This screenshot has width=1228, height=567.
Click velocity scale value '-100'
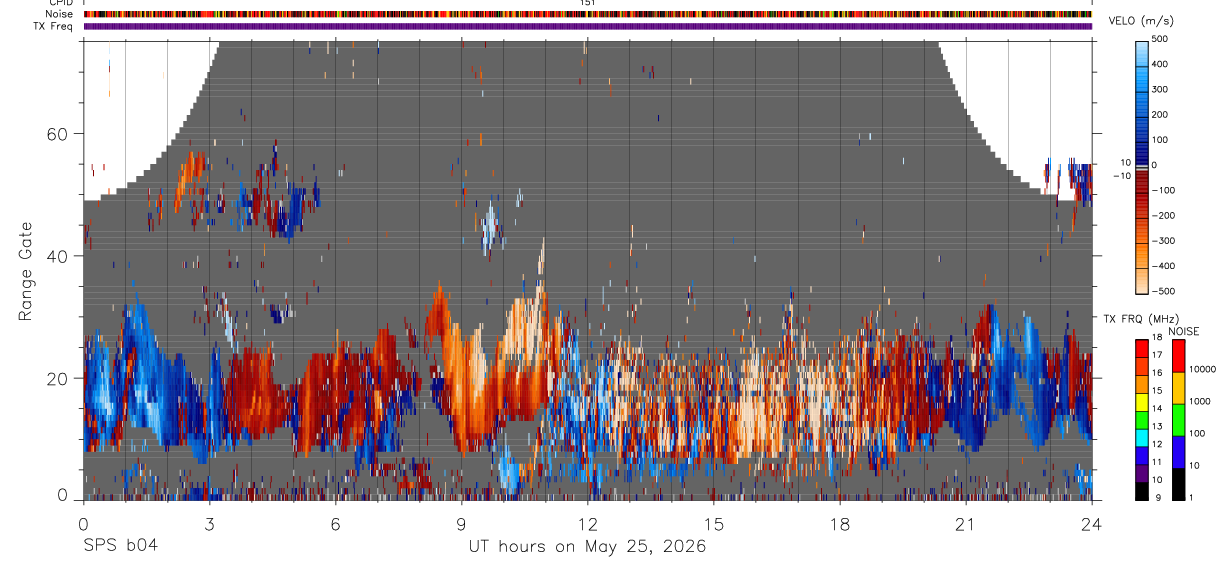pyautogui.click(x=1163, y=190)
